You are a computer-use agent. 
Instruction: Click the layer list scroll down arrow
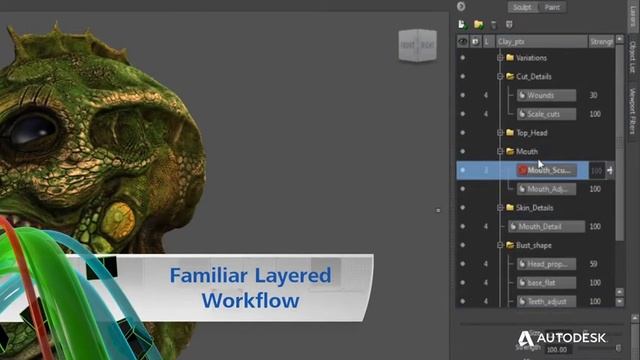coord(620,302)
